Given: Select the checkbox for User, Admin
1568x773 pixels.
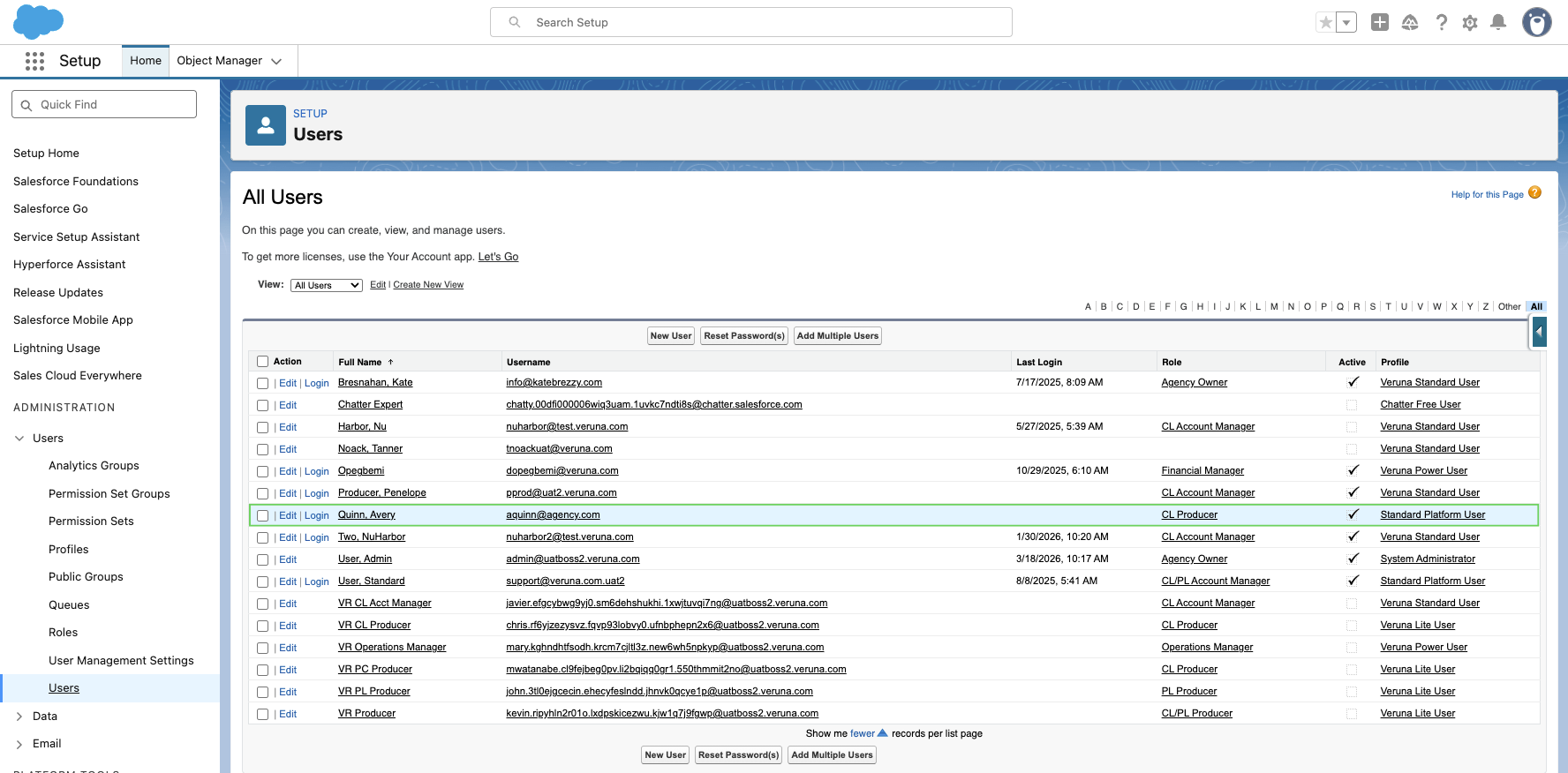Looking at the screenshot, I should point(262,559).
